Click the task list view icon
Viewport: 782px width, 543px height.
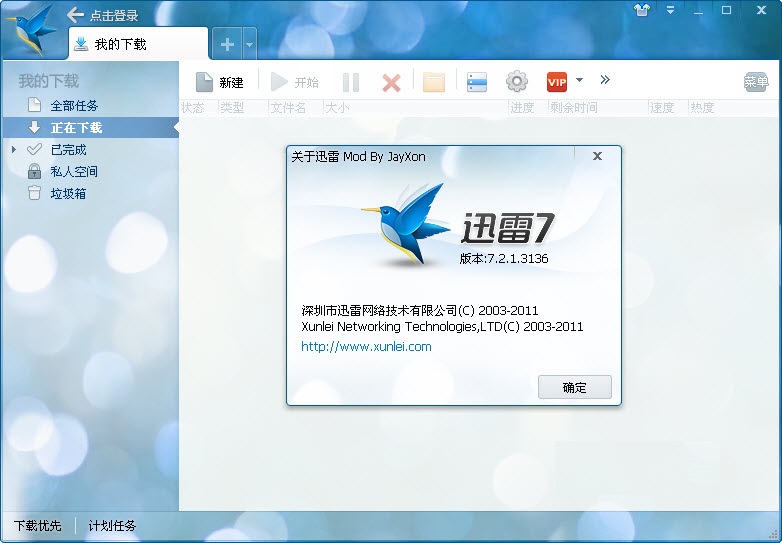pyautogui.click(x=477, y=82)
